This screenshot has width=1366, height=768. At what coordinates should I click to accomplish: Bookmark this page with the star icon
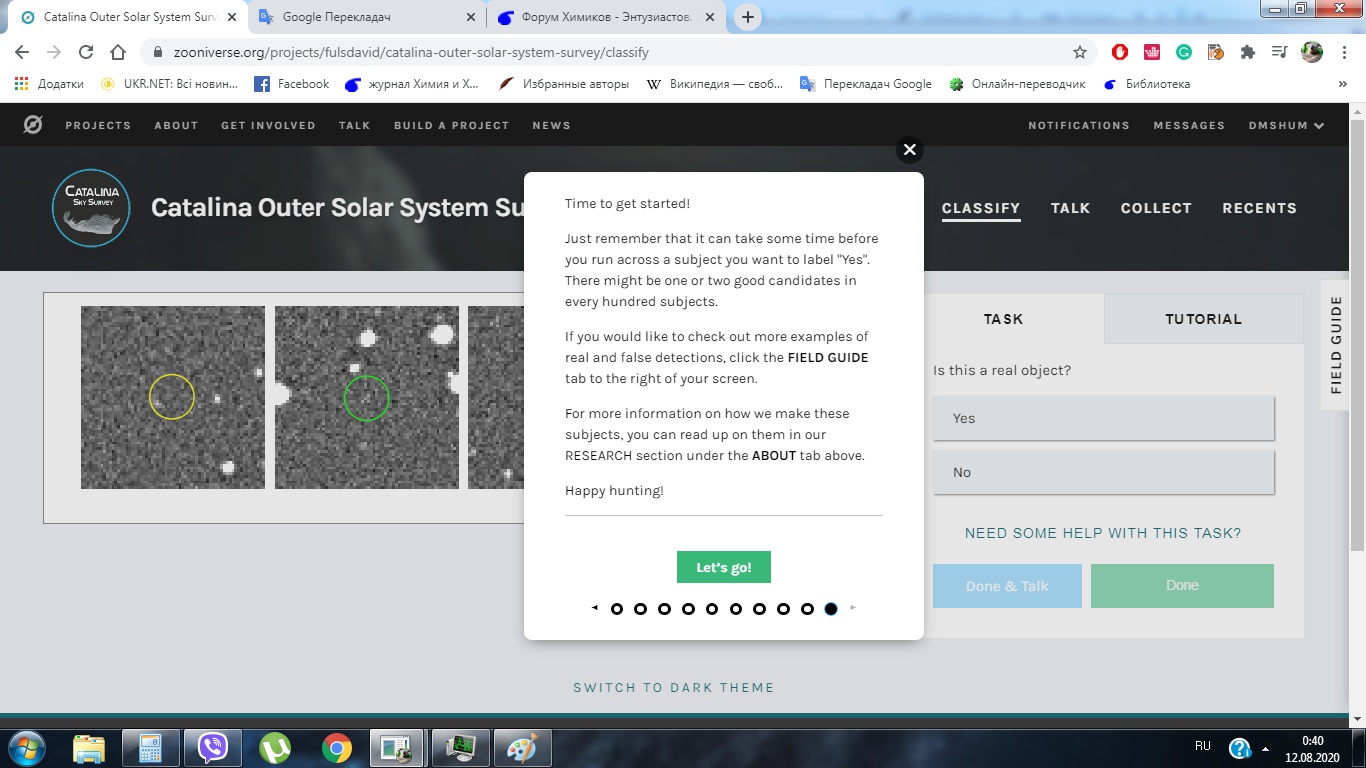coord(1079,52)
